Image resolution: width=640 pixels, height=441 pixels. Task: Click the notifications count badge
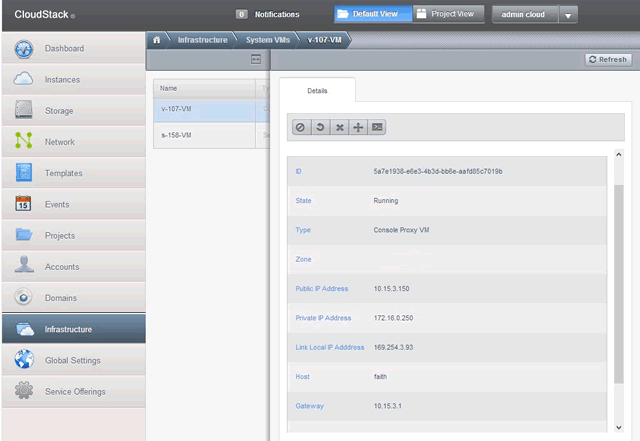pyautogui.click(x=241, y=14)
